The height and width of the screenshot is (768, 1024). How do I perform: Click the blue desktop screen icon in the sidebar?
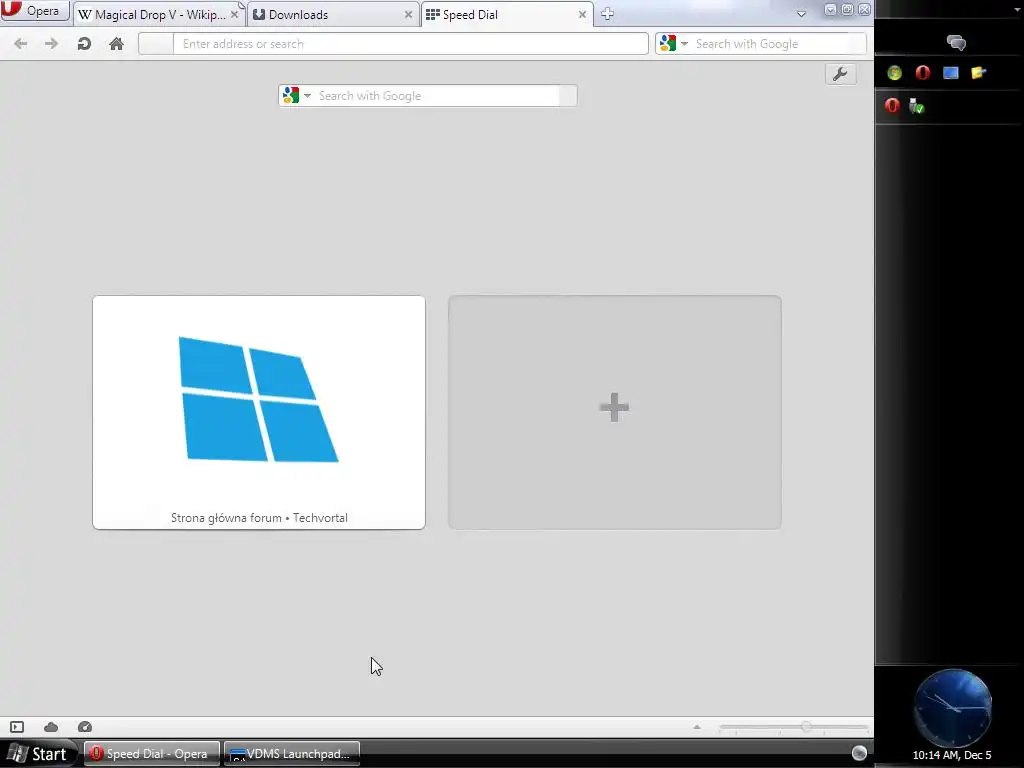[x=951, y=73]
